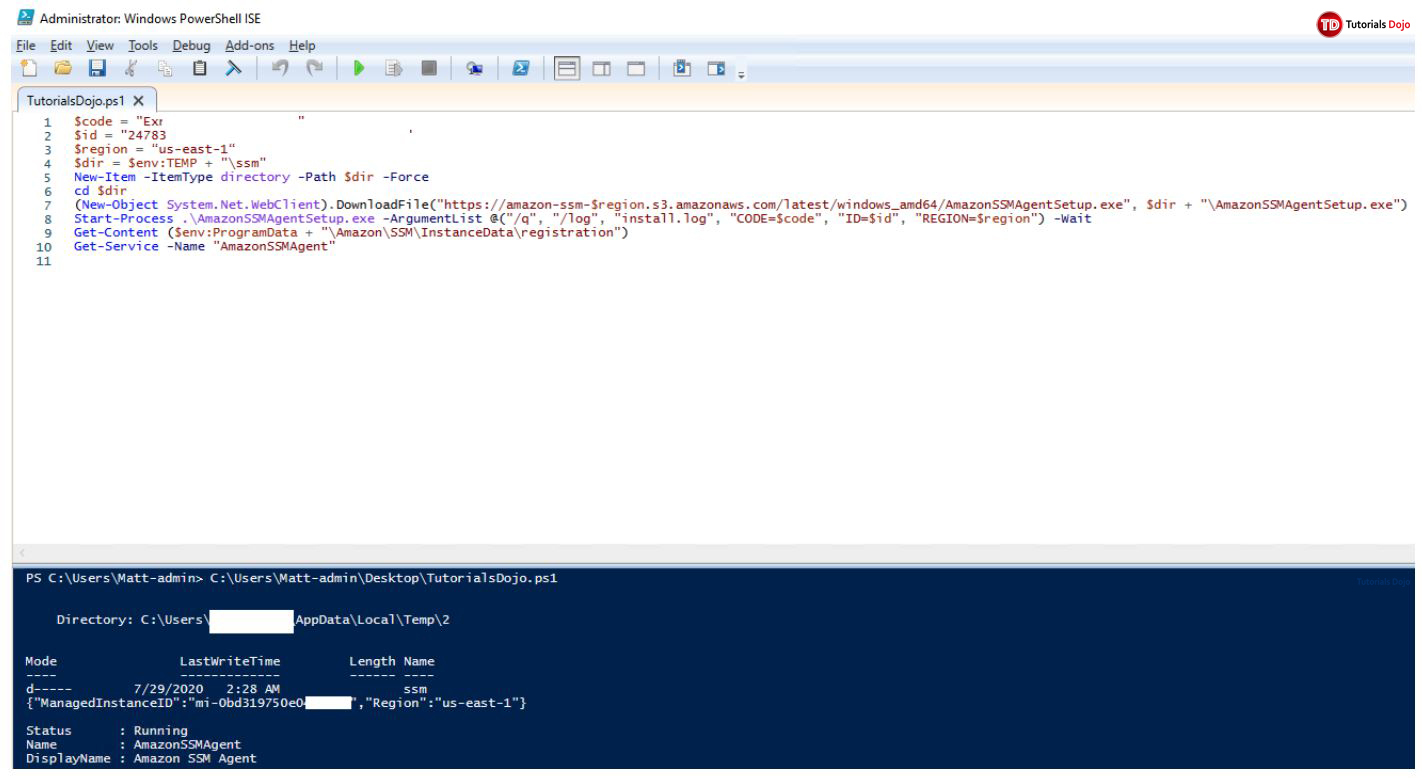Viewport: 1422px width, 778px height.
Task: Open the Tools menu
Action: (x=143, y=46)
